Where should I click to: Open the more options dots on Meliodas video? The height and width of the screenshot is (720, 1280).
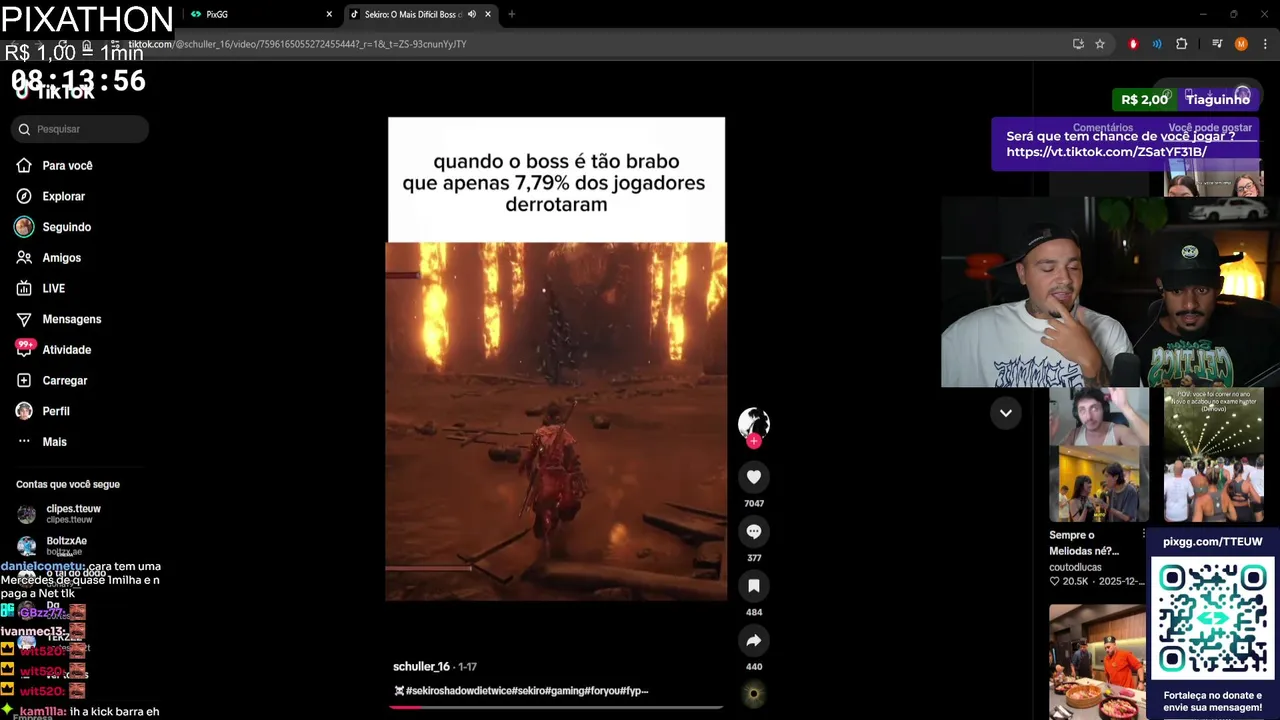(x=1143, y=535)
